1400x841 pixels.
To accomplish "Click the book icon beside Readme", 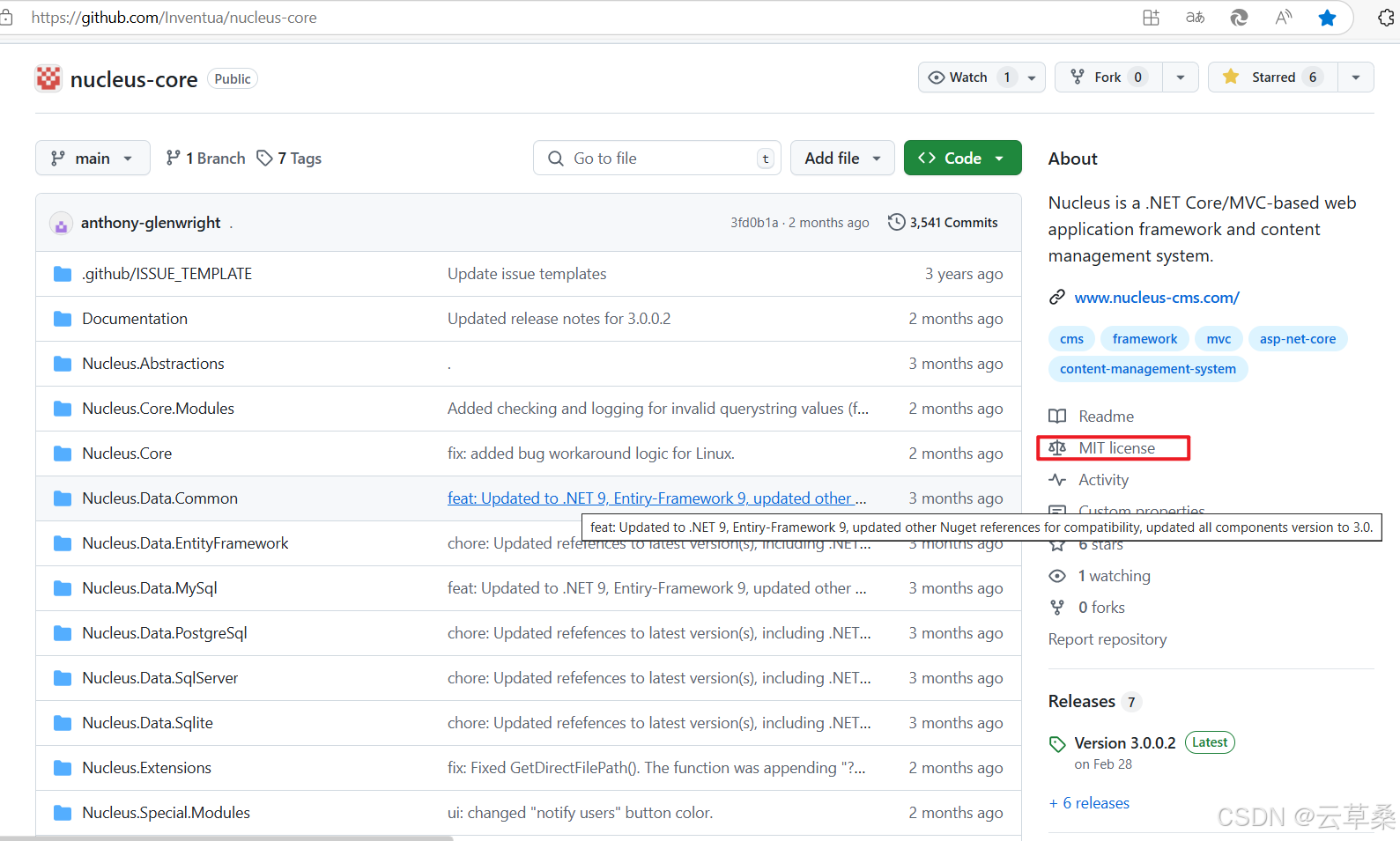I will 1057,417.
